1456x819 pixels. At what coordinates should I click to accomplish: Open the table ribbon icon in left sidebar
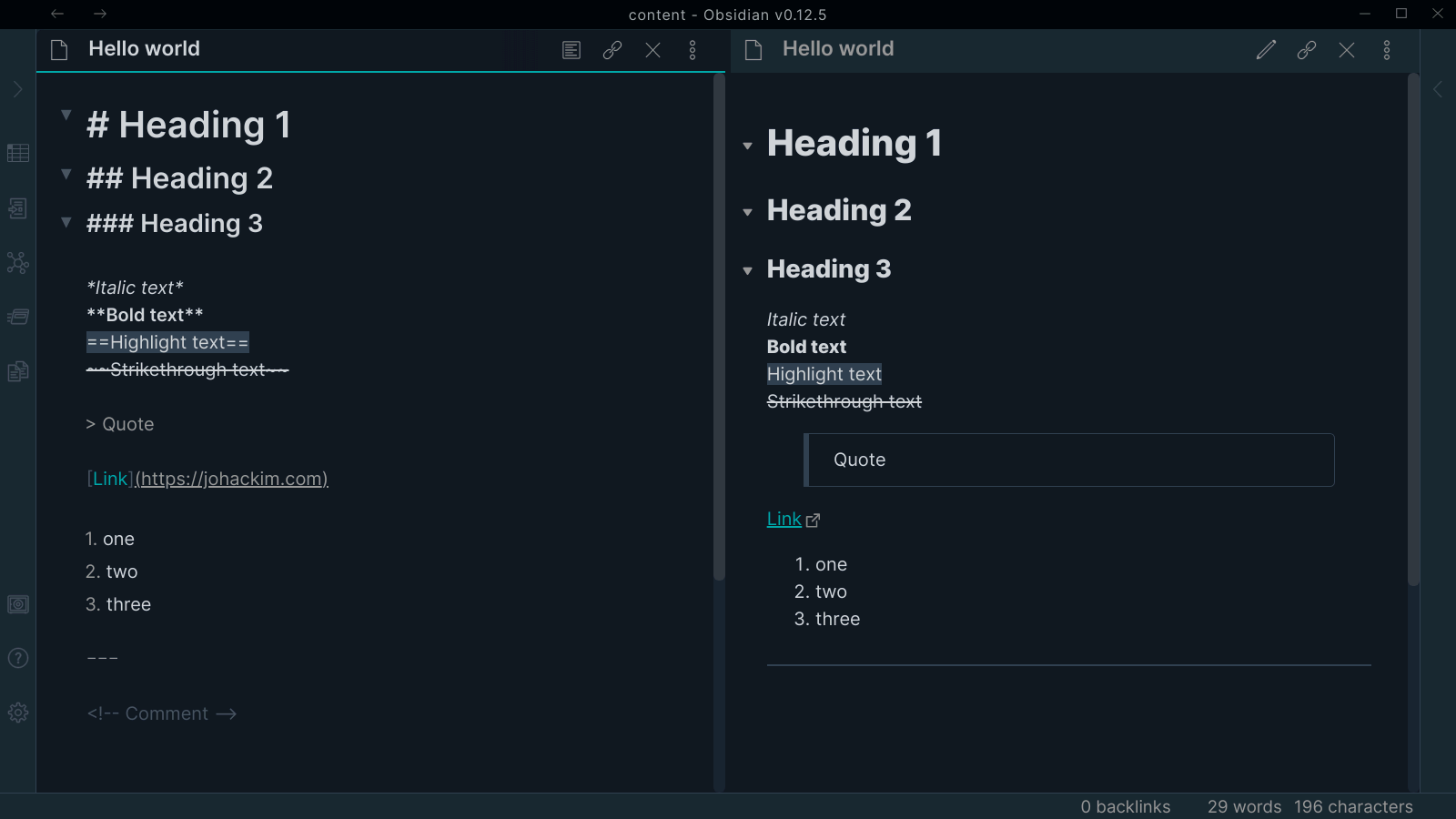18,153
